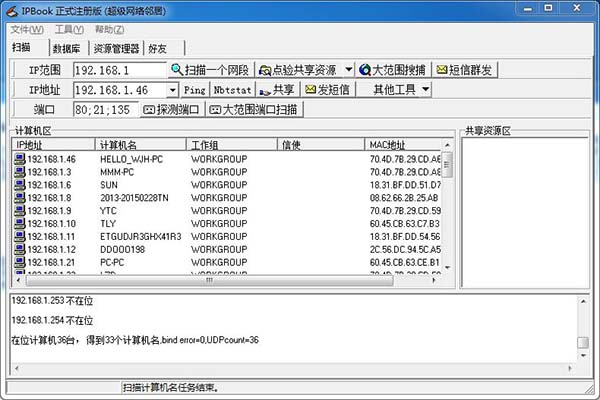Click computer icon for 192.168.1.21
Viewport: 600px width, 400px height.
(20, 263)
